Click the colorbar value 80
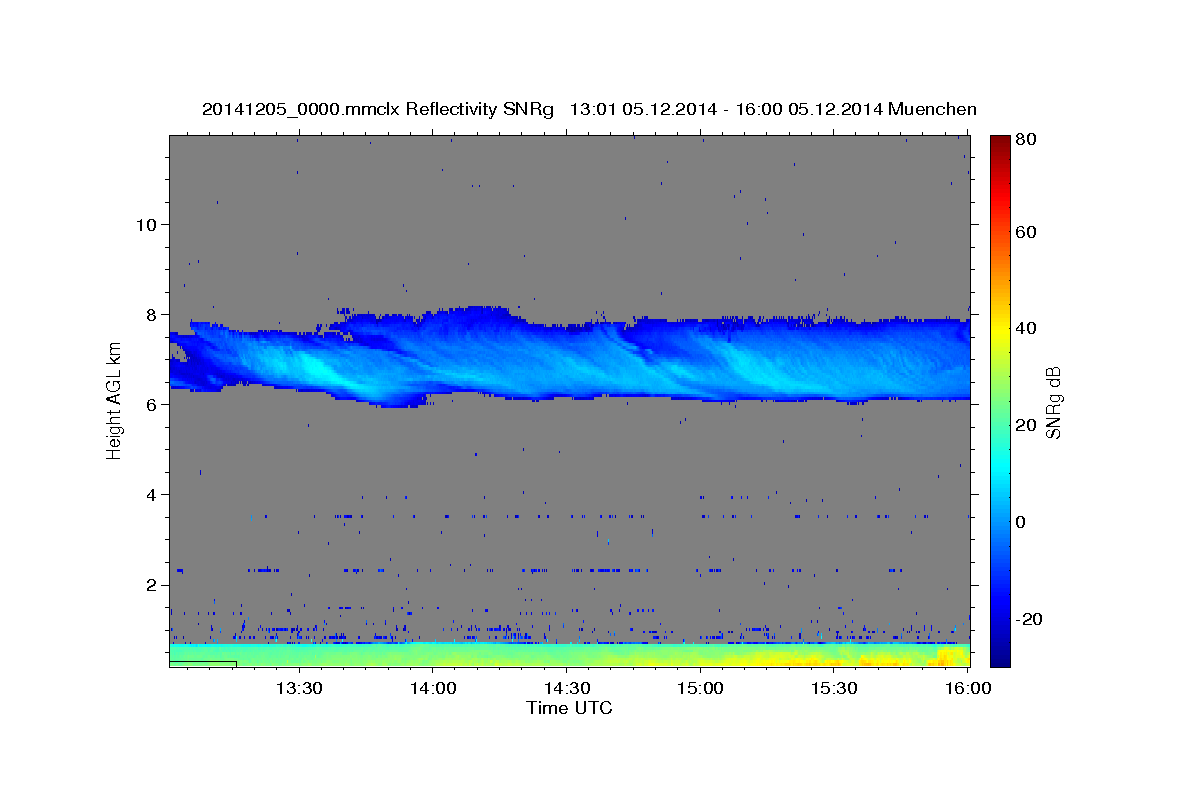 [1027, 140]
